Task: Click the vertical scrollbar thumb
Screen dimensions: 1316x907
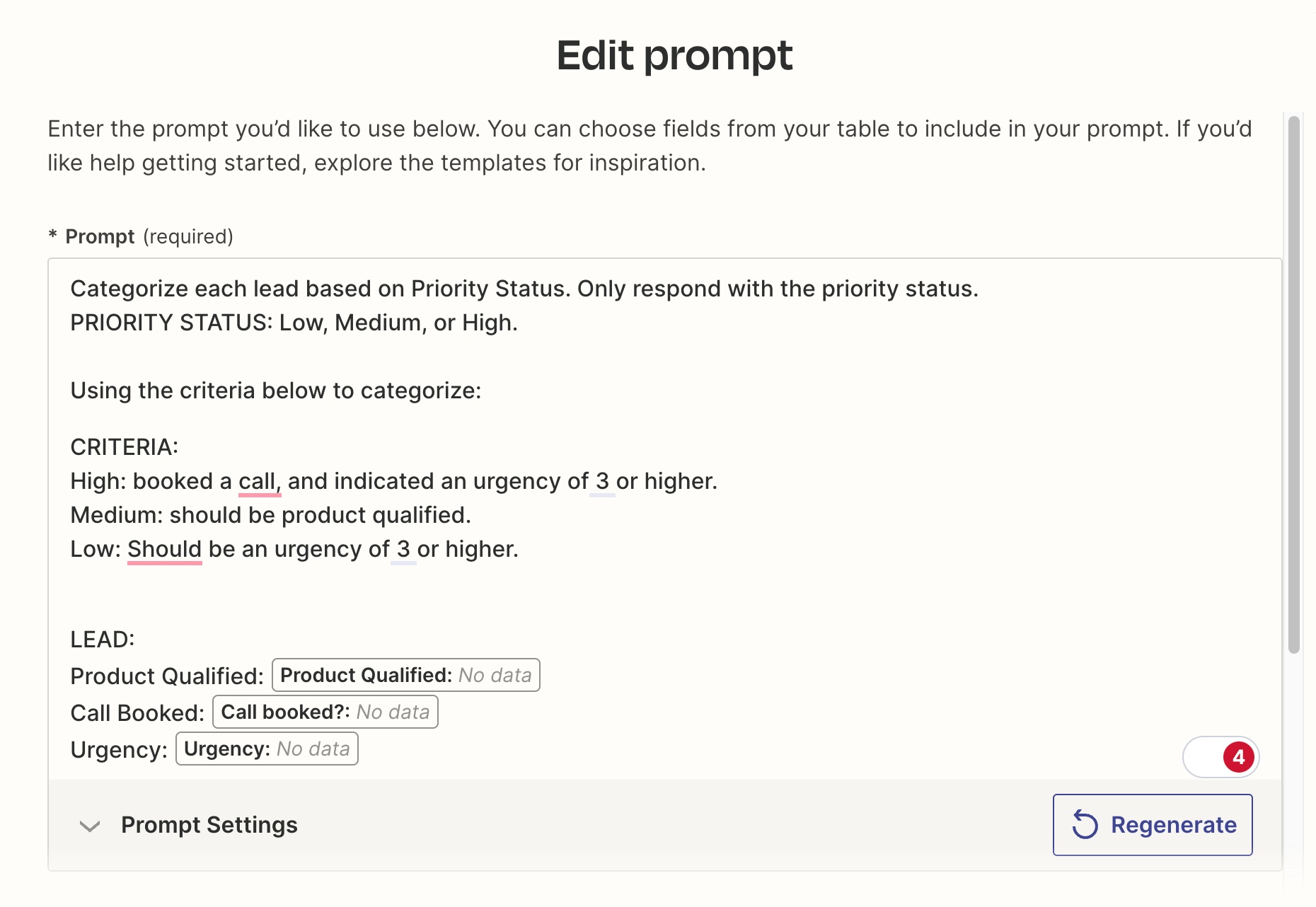Action: tap(1294, 385)
